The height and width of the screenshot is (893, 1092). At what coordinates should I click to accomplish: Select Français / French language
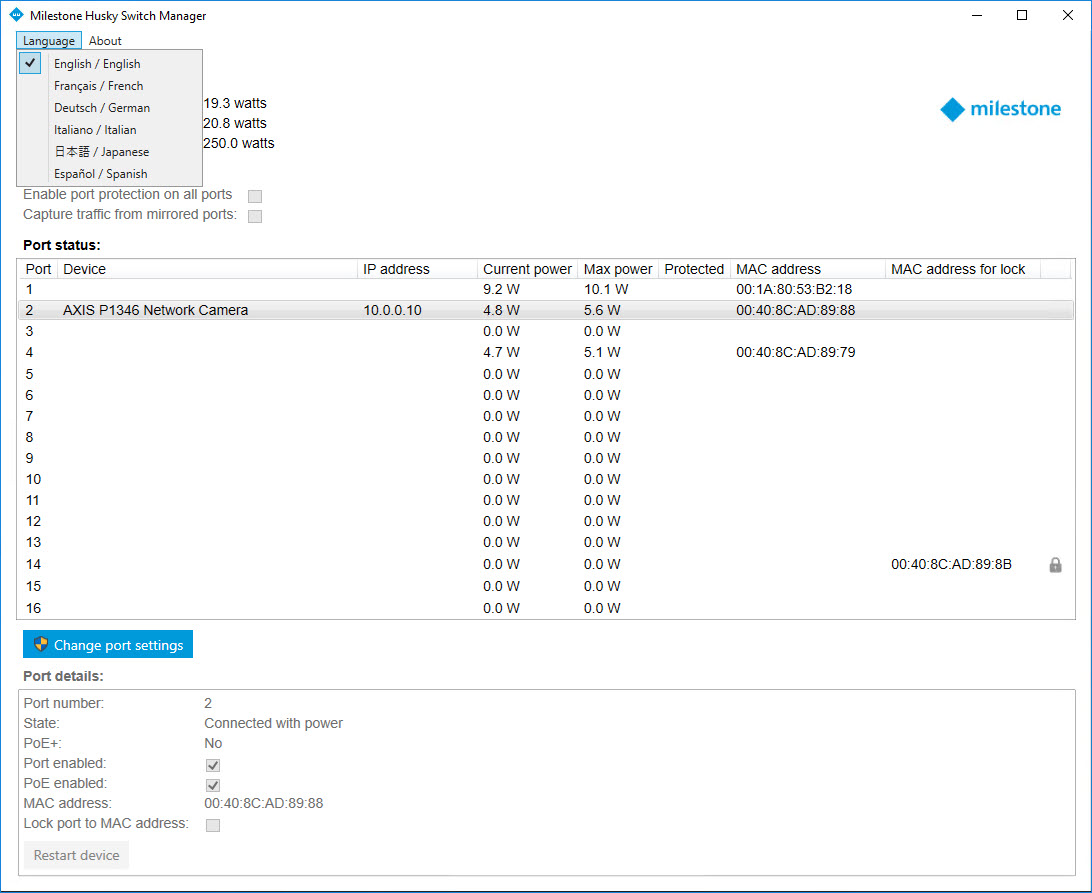[x=99, y=86]
